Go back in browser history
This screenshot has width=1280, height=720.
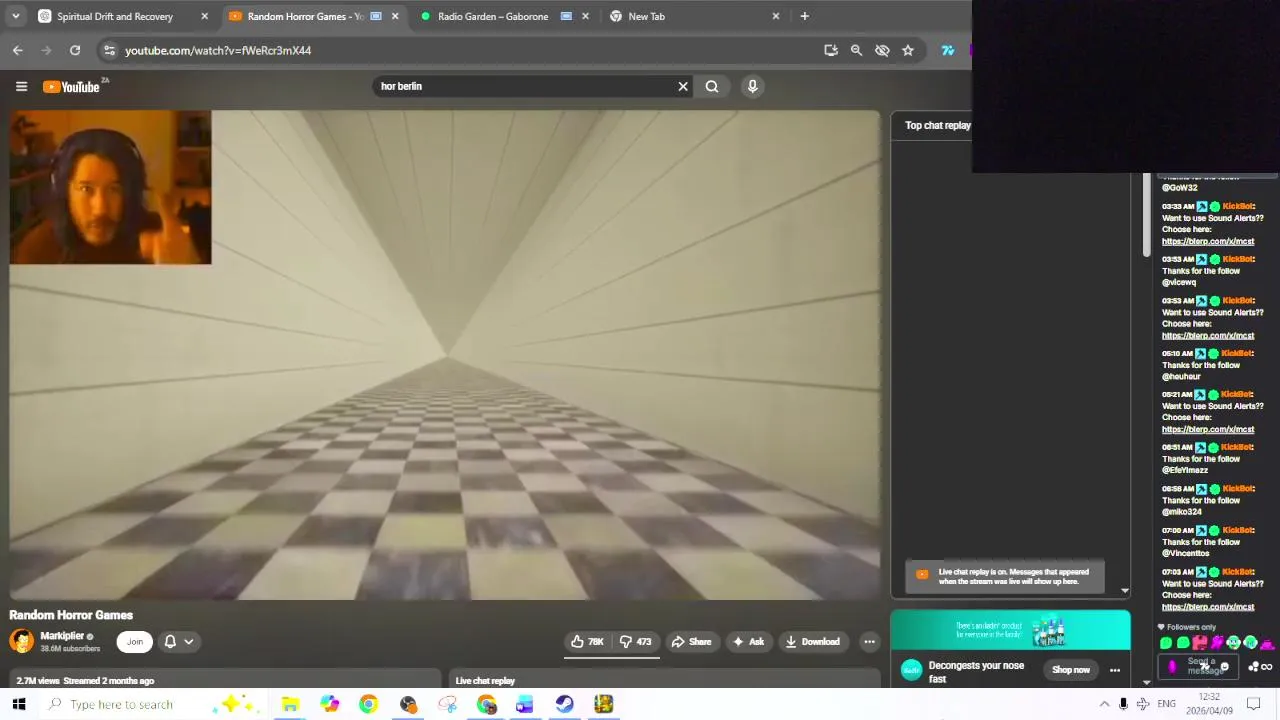[x=18, y=50]
